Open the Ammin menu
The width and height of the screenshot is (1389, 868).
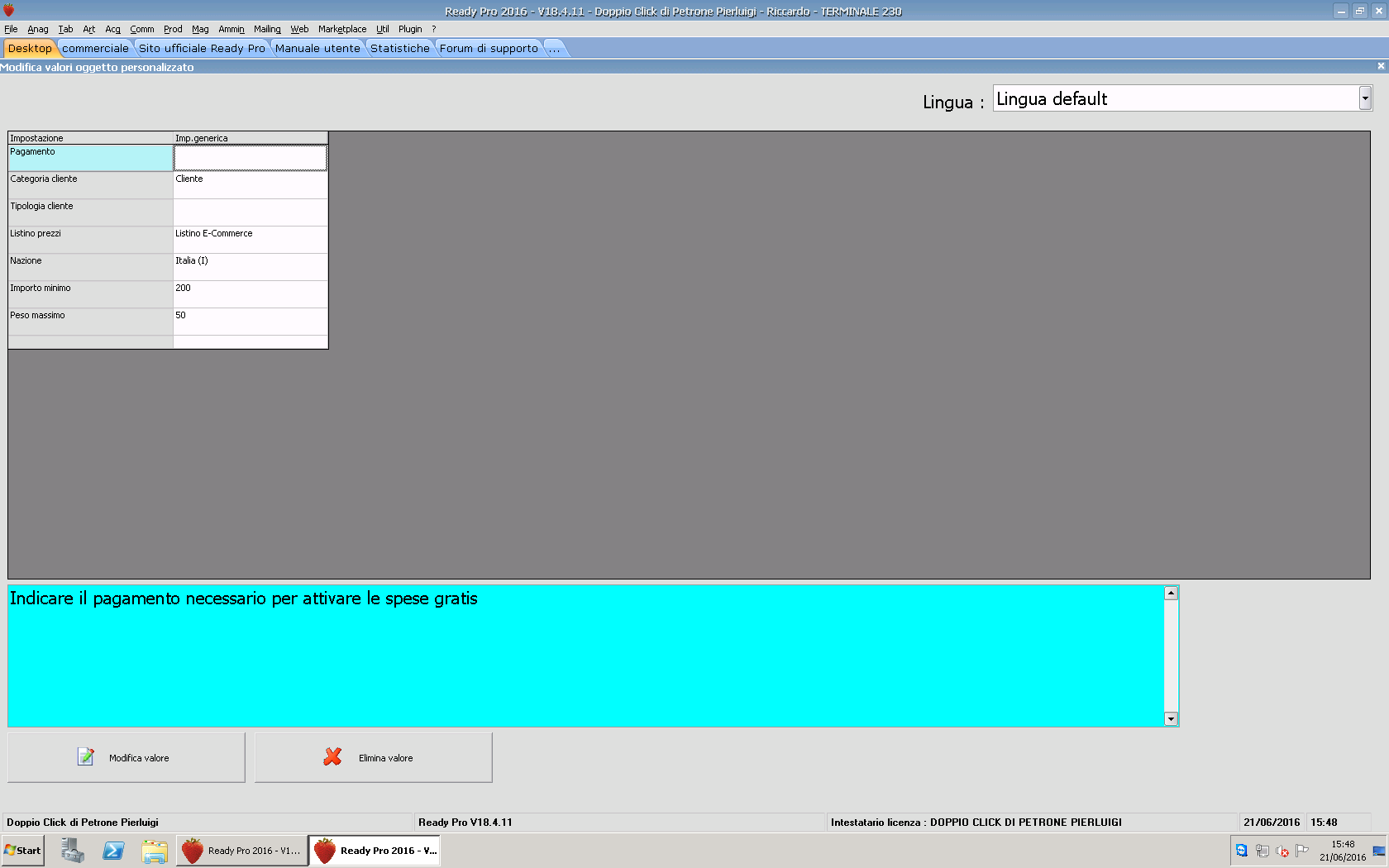pos(231,29)
